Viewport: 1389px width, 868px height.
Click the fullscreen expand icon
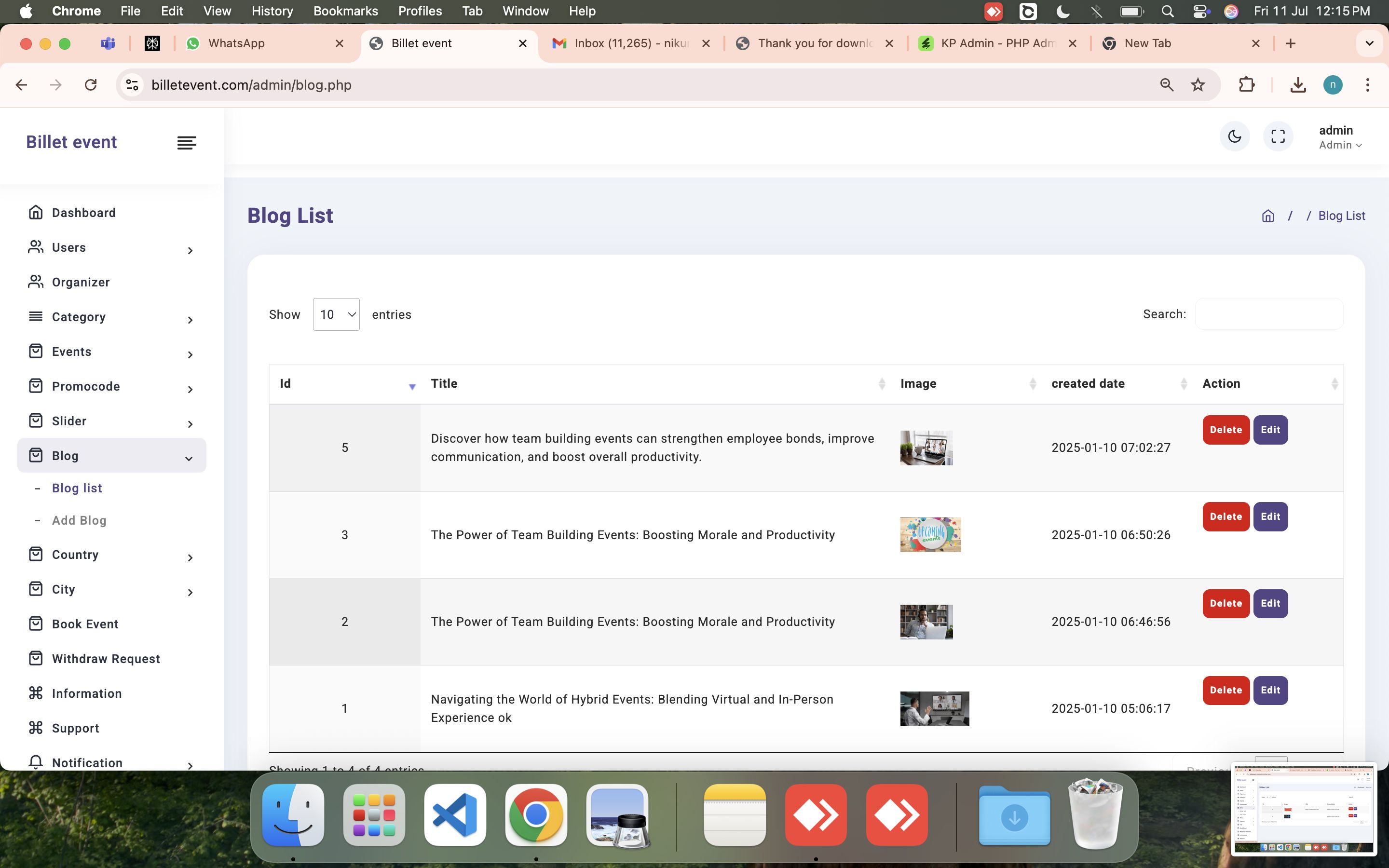click(x=1278, y=136)
